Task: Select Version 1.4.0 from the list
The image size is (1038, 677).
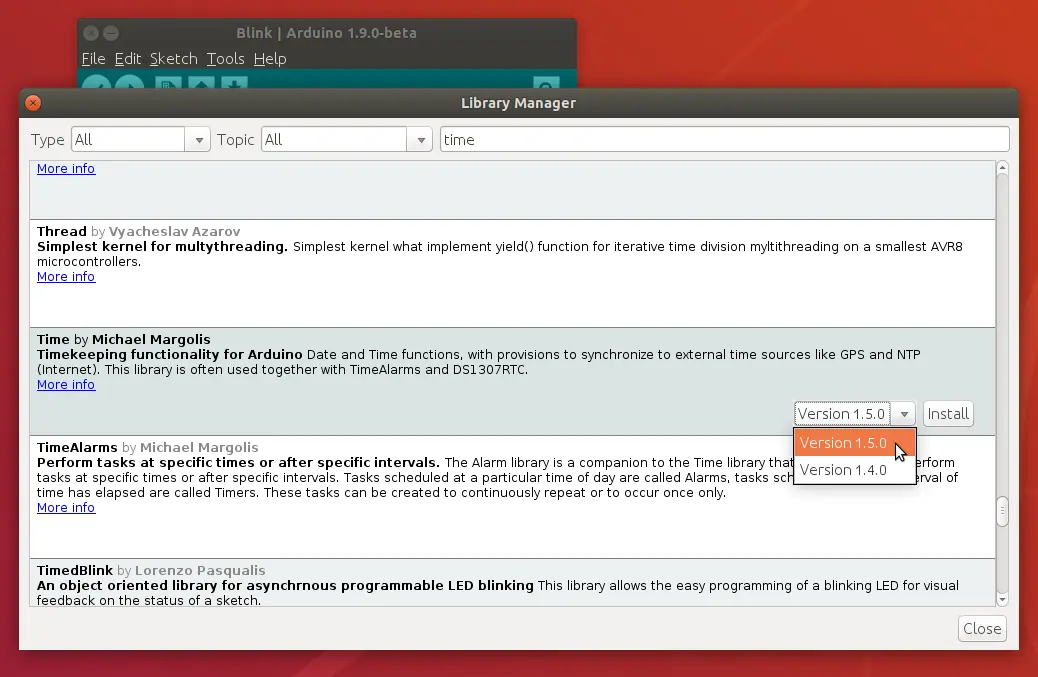Action: click(843, 470)
